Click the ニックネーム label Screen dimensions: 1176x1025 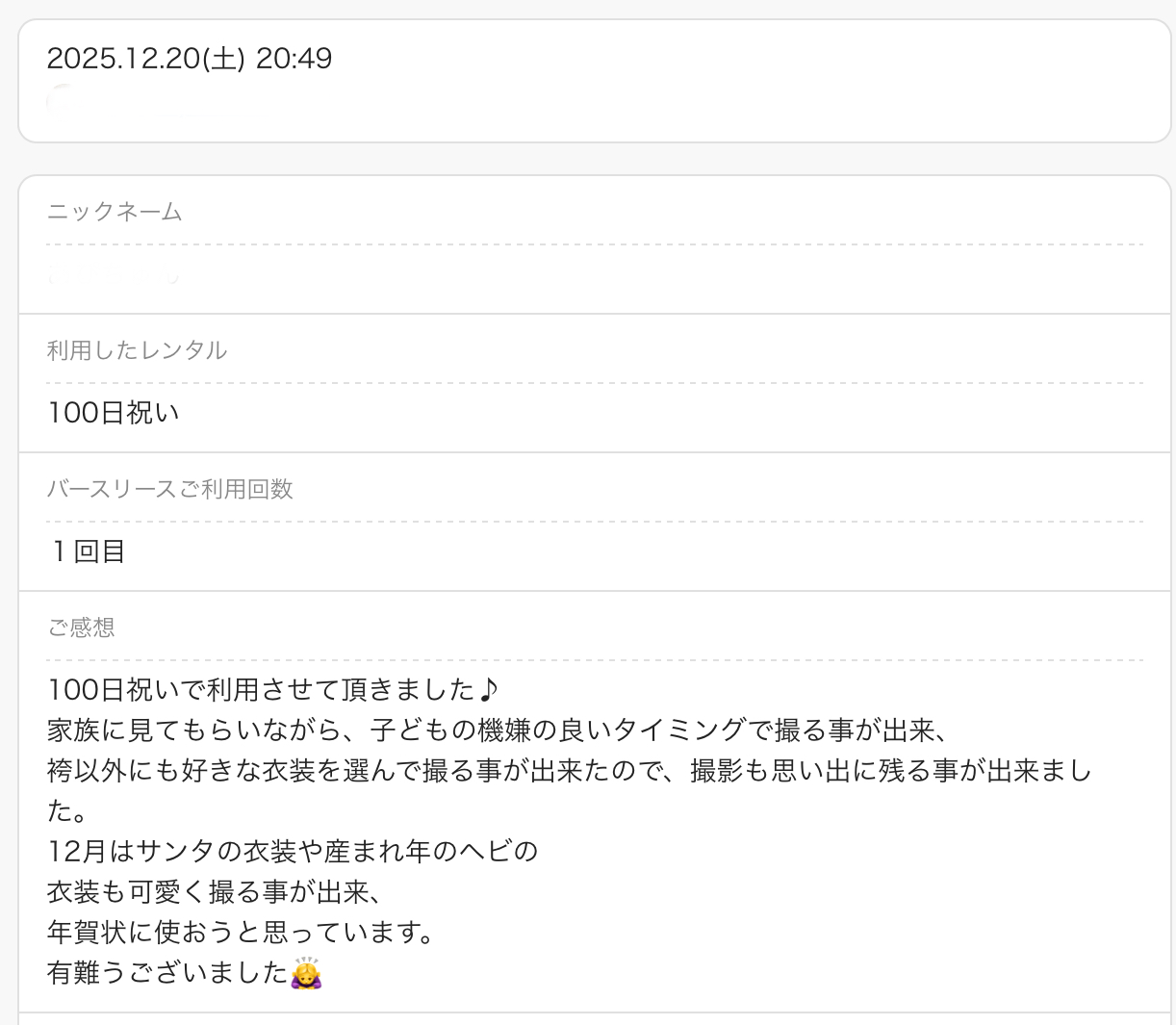tap(115, 212)
